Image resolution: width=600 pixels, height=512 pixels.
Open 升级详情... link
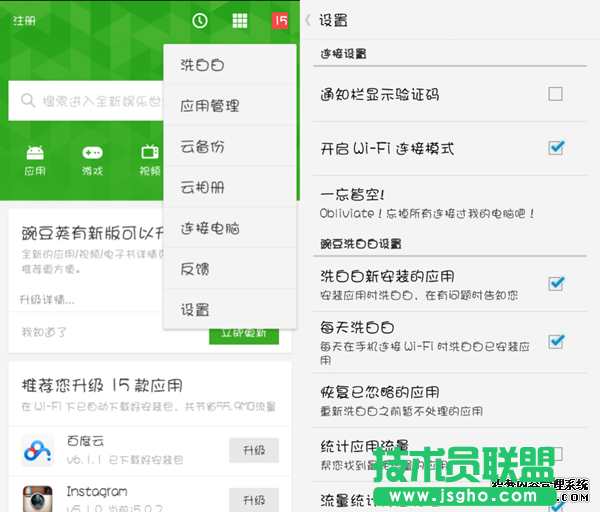pyautogui.click(x=47, y=299)
